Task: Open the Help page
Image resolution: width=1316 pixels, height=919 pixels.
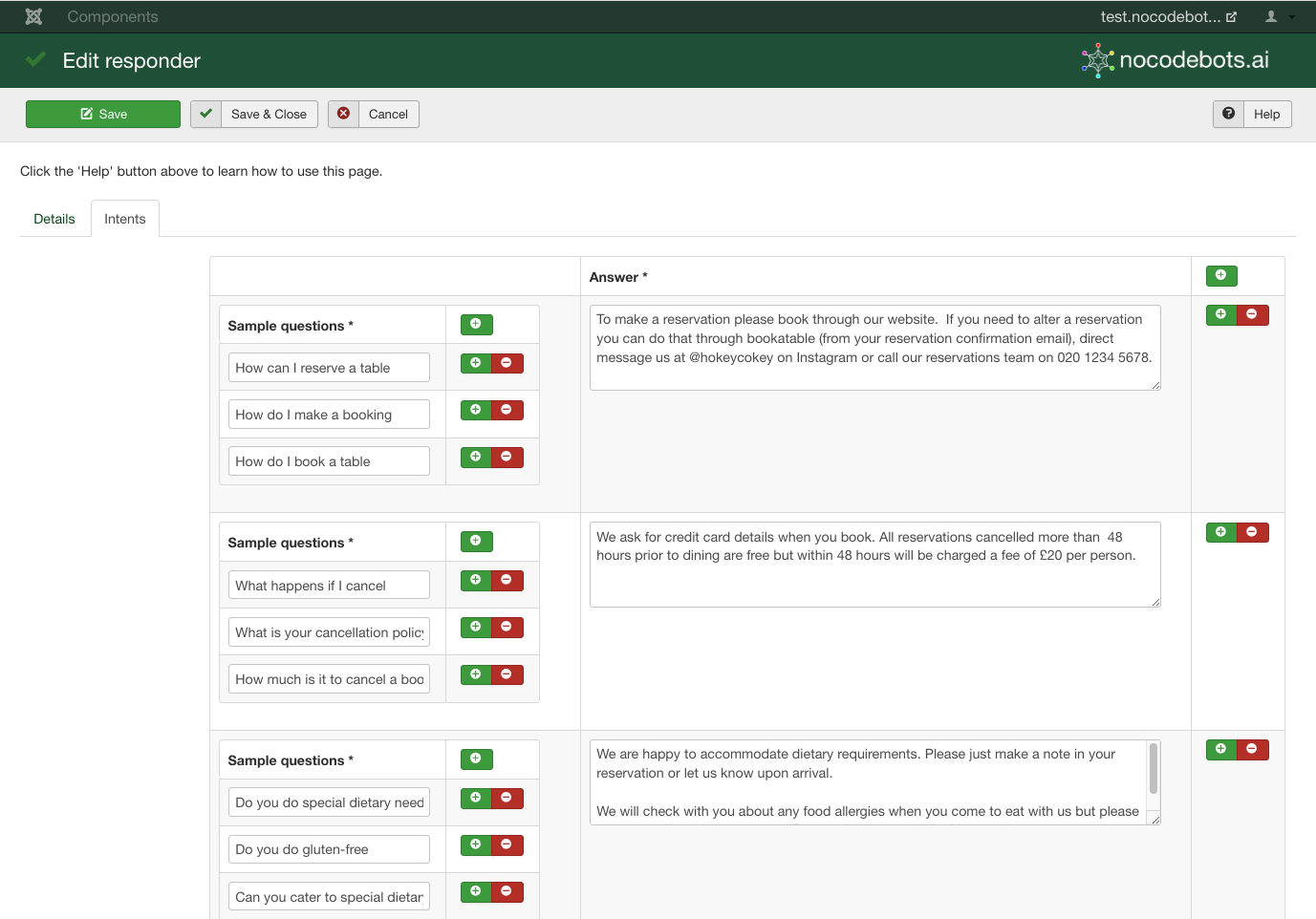Action: click(1252, 114)
